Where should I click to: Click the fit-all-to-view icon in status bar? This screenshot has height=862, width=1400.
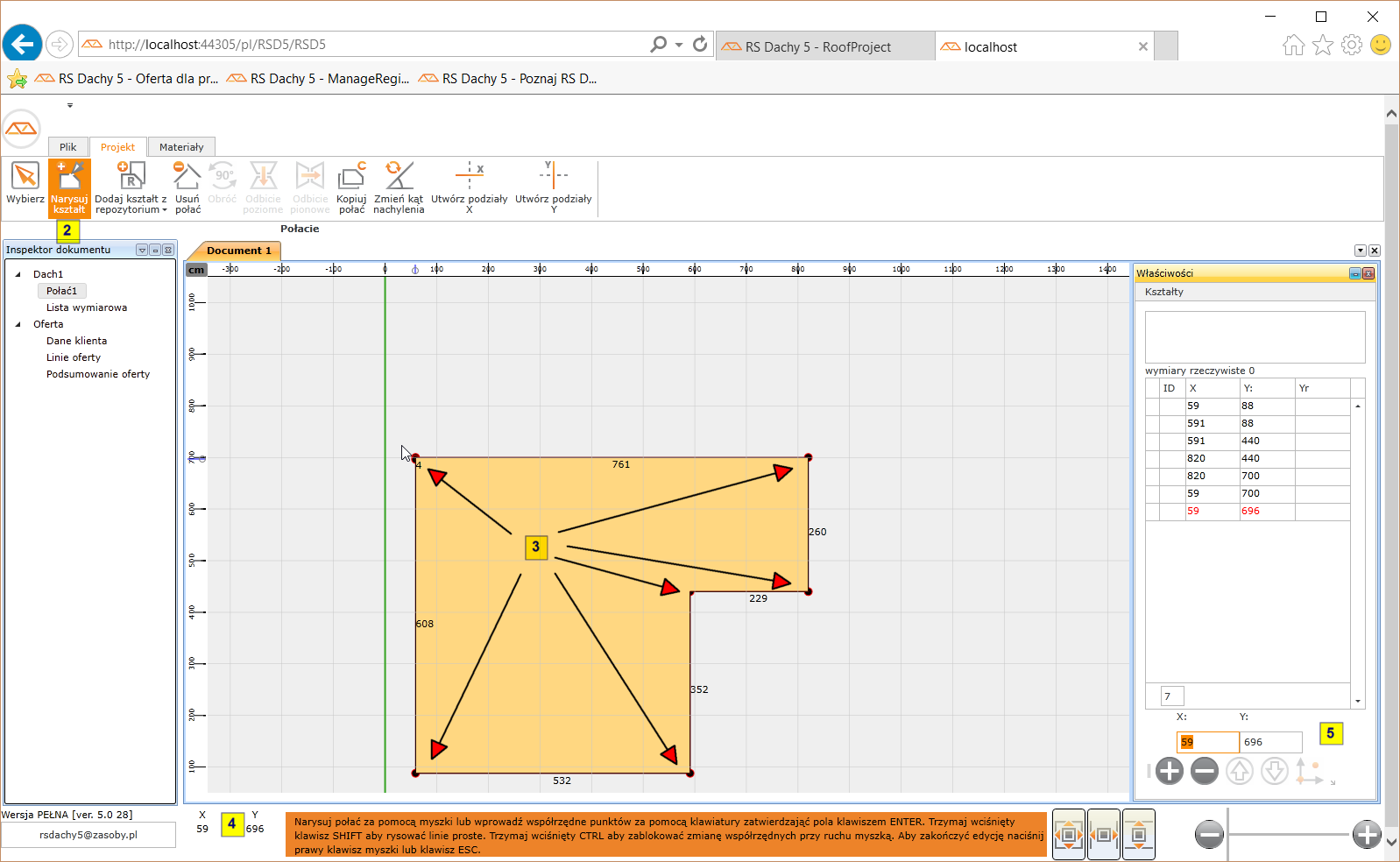tap(1069, 835)
